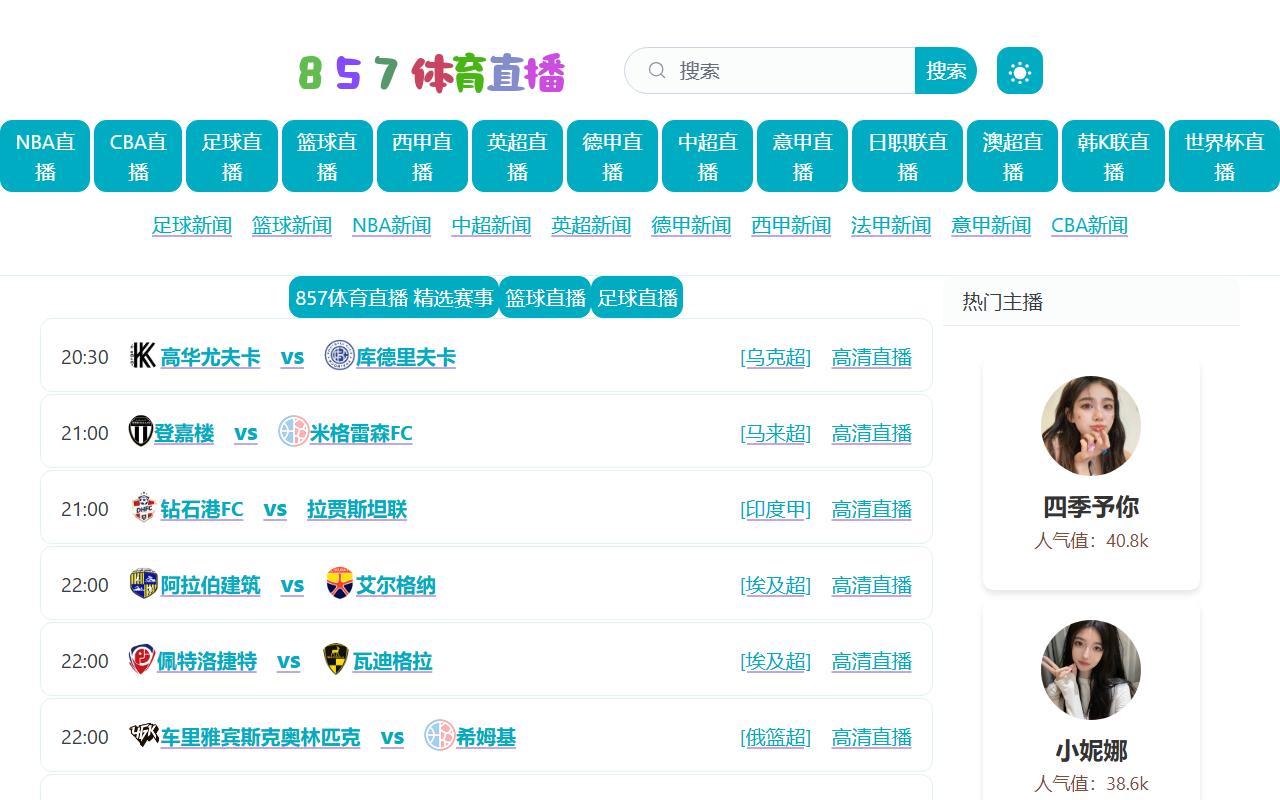Open 高清直播 for 登嘉楼 match
The image size is (1280, 800).
click(x=872, y=433)
